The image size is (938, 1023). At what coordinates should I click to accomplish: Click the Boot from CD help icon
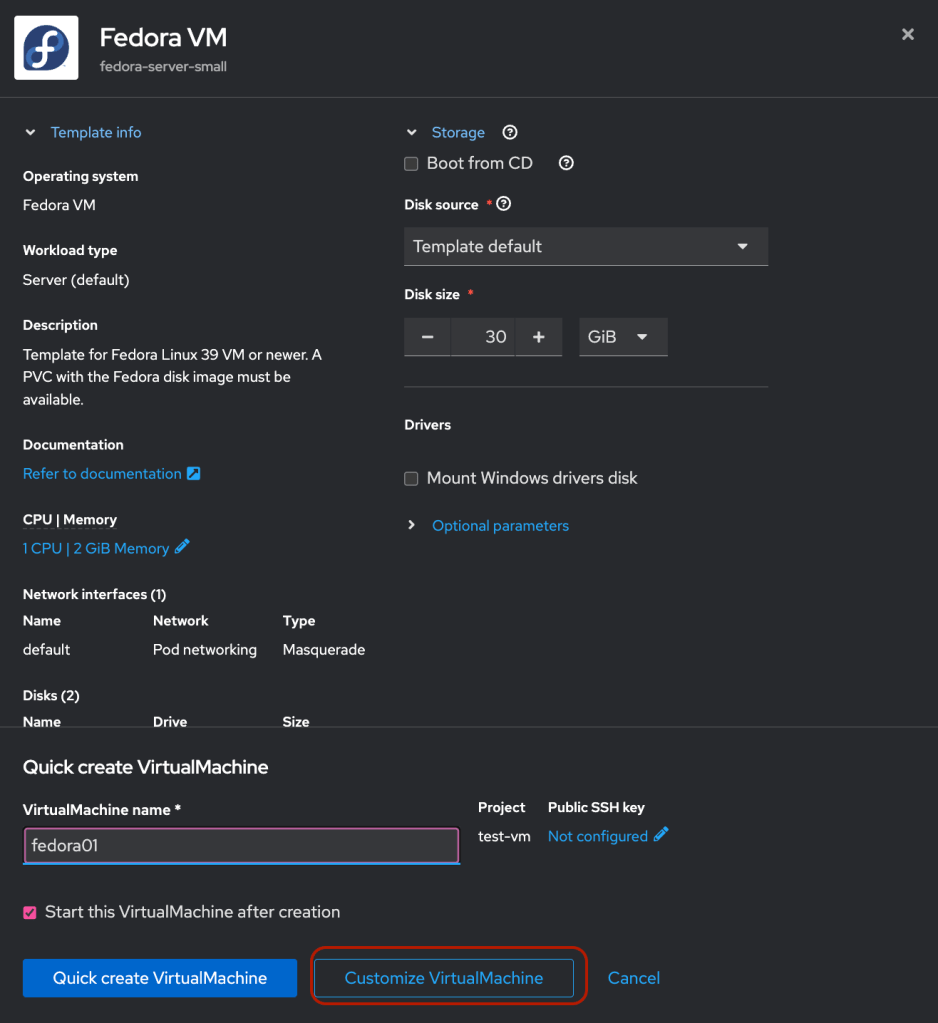pyautogui.click(x=566, y=163)
